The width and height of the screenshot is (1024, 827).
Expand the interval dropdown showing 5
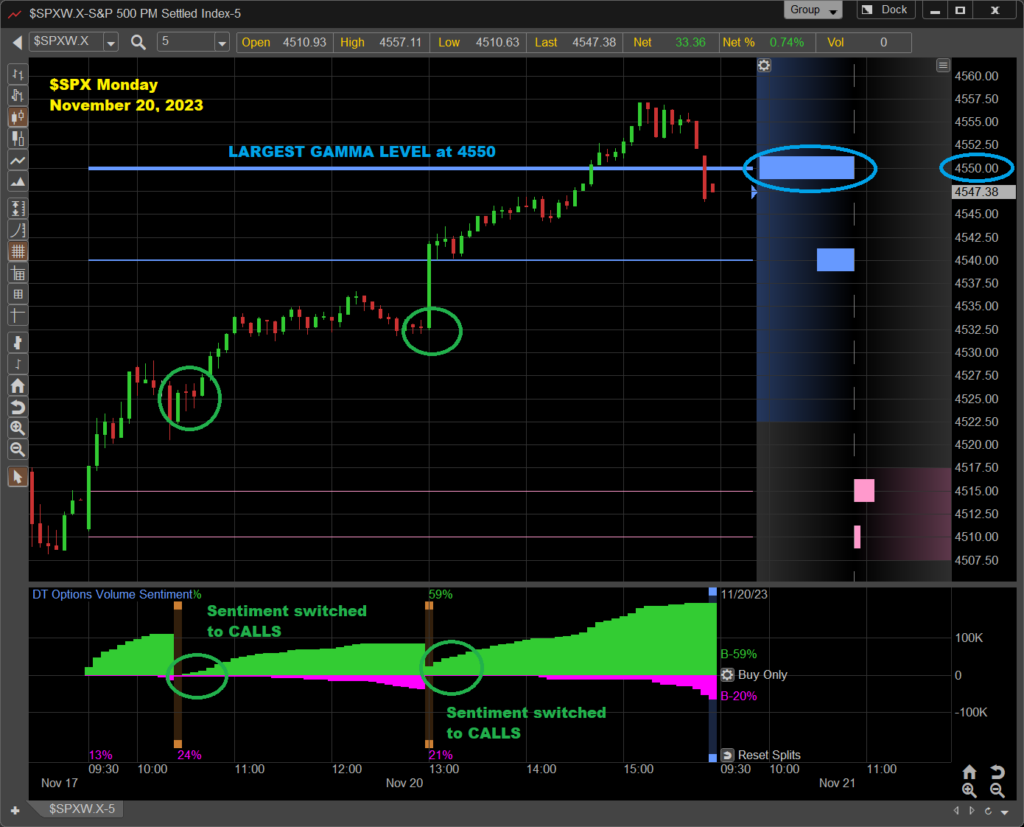coord(221,43)
